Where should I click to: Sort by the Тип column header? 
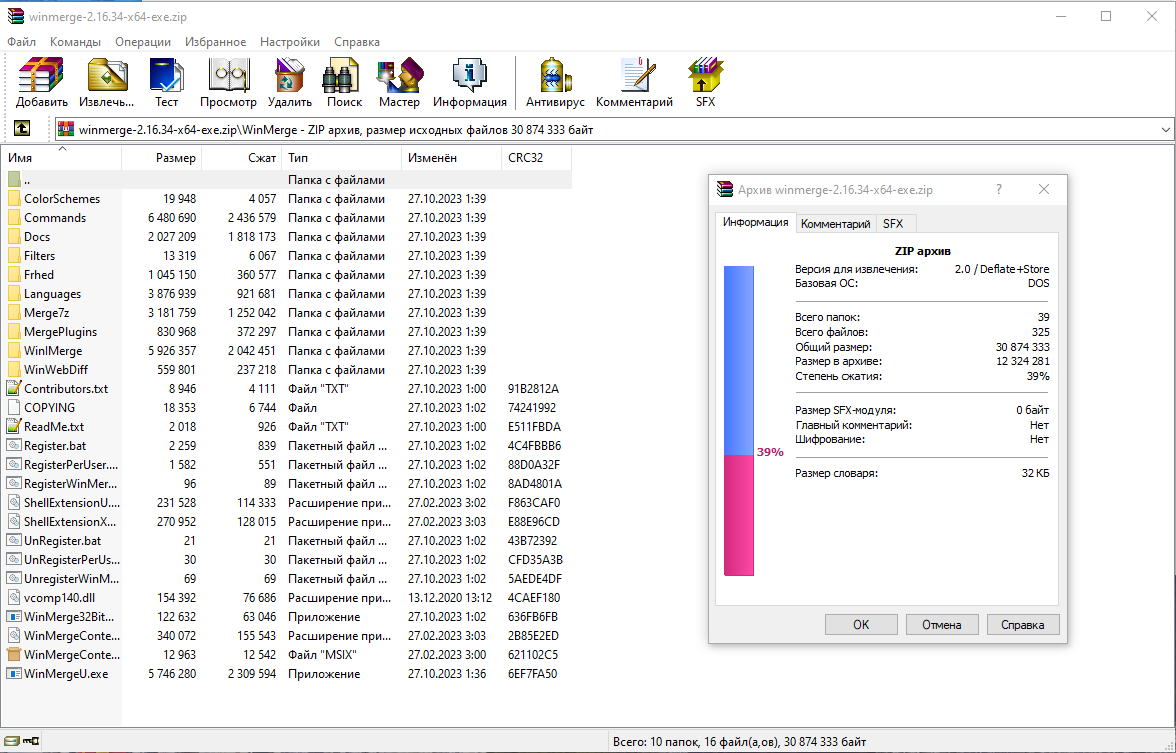click(x=341, y=158)
